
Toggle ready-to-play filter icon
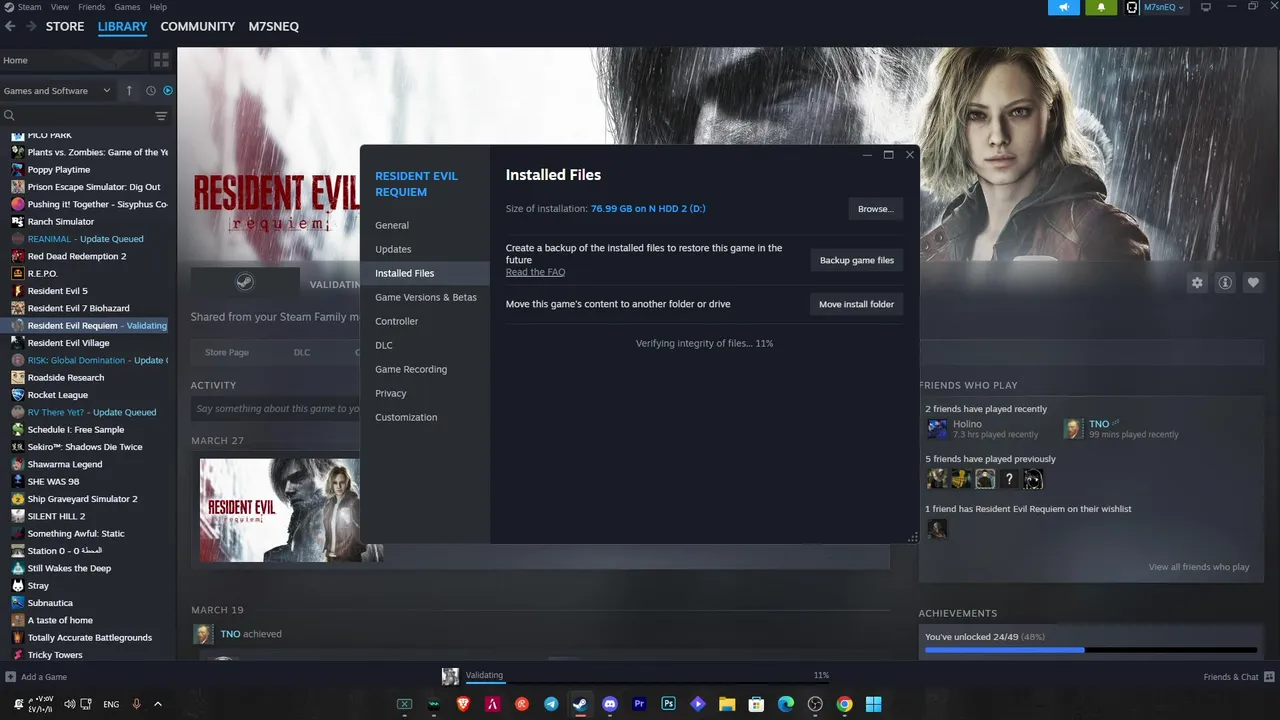pyautogui.click(x=168, y=91)
